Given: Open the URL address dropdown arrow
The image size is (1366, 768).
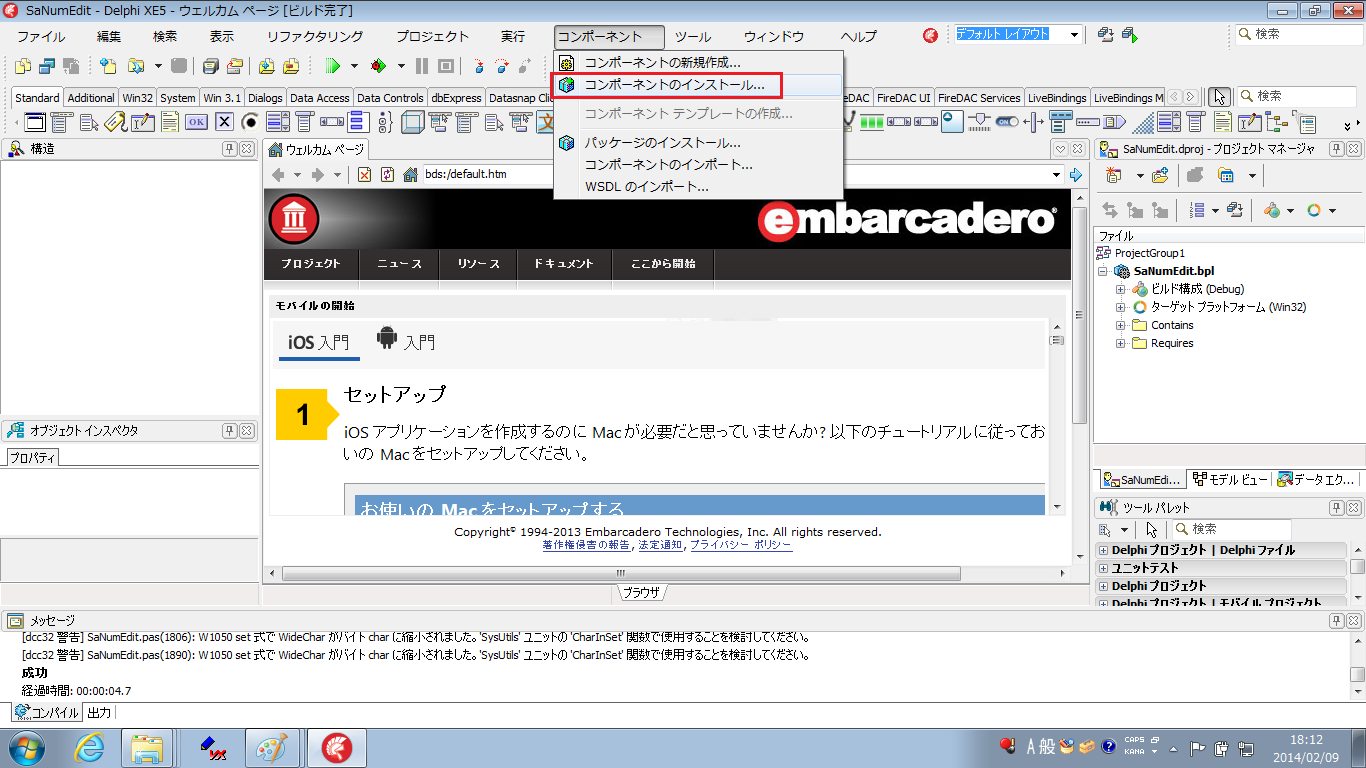Looking at the screenshot, I should click(x=1058, y=174).
